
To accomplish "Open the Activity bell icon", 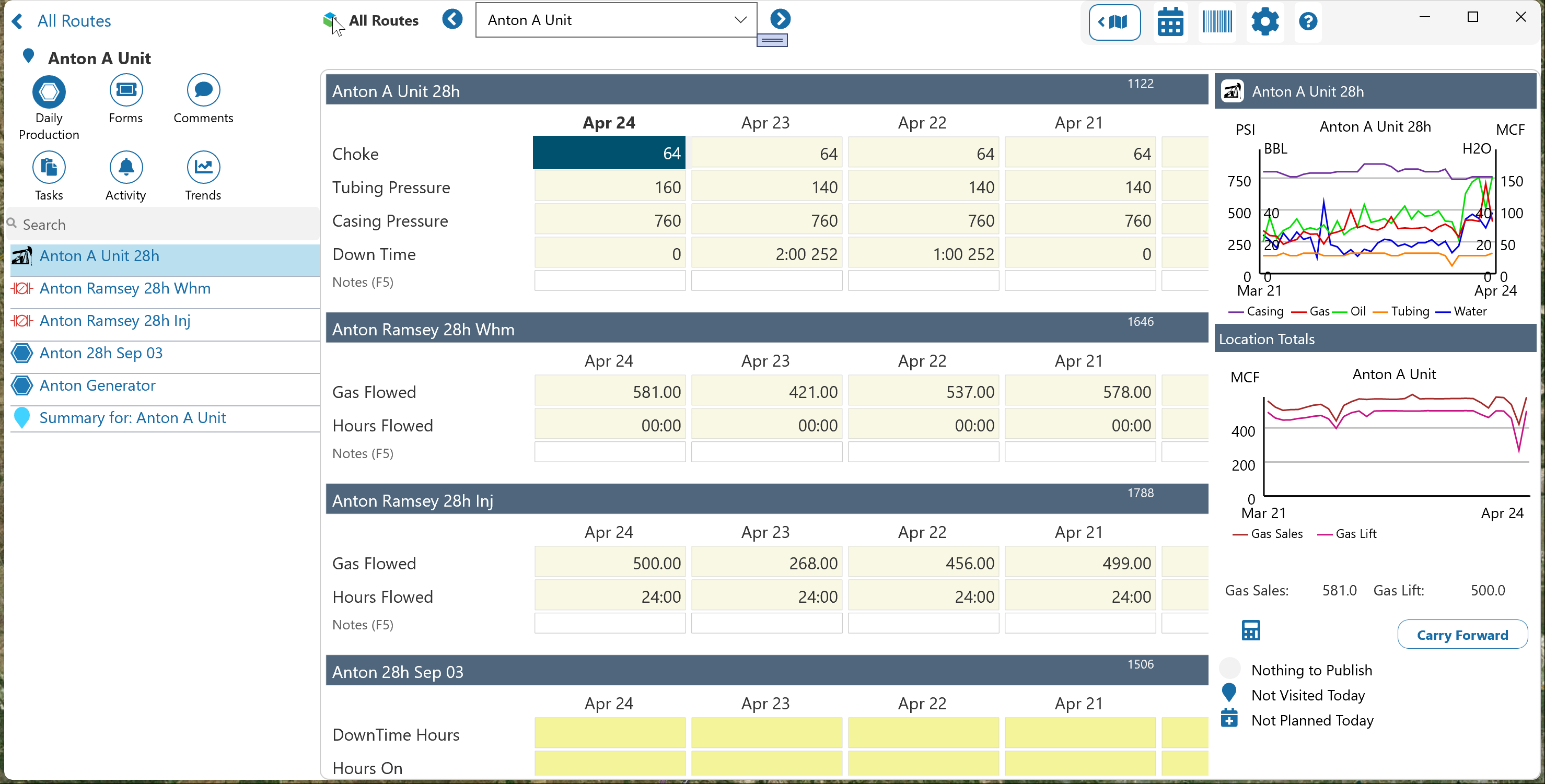I will point(126,167).
